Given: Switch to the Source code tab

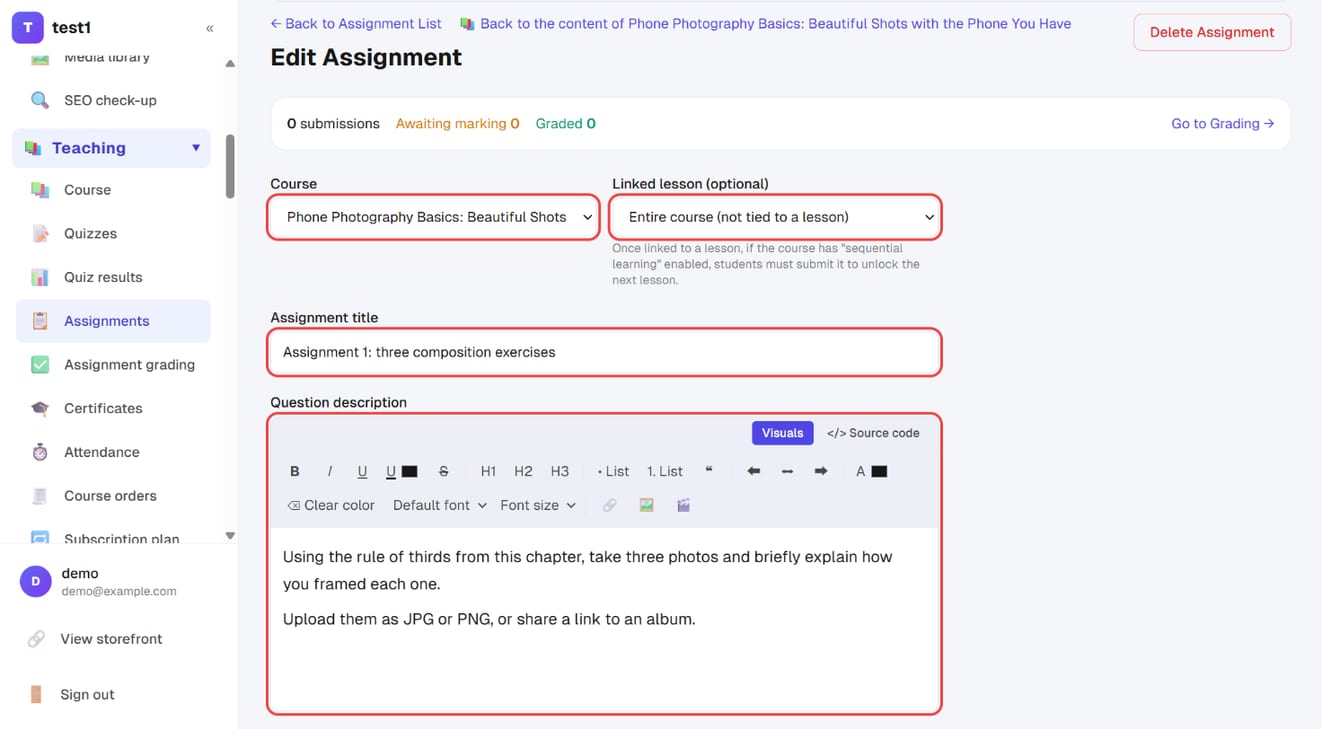Looking at the screenshot, I should pyautogui.click(x=873, y=433).
